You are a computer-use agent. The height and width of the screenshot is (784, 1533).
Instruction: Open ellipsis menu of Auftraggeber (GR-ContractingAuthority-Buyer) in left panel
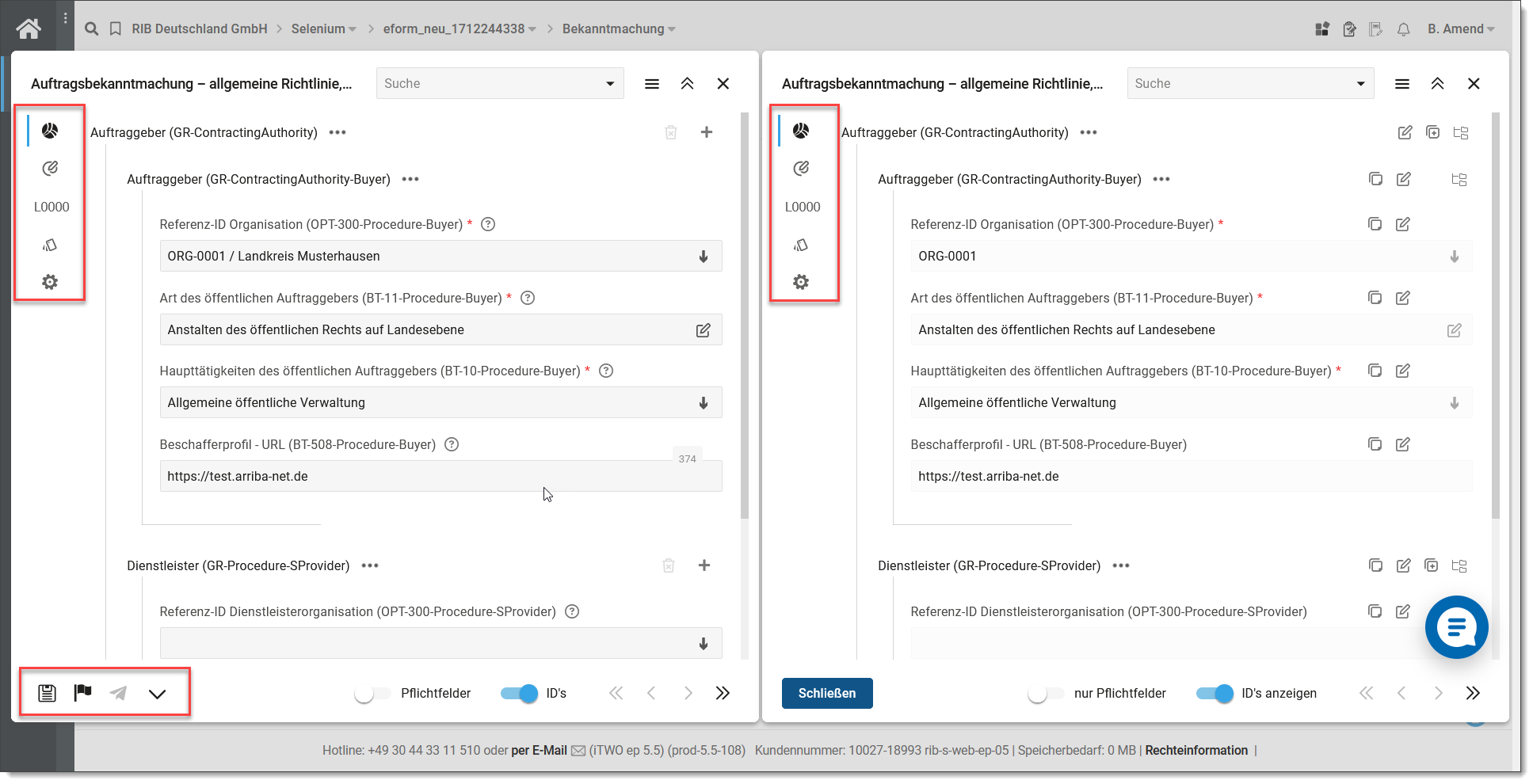point(410,179)
